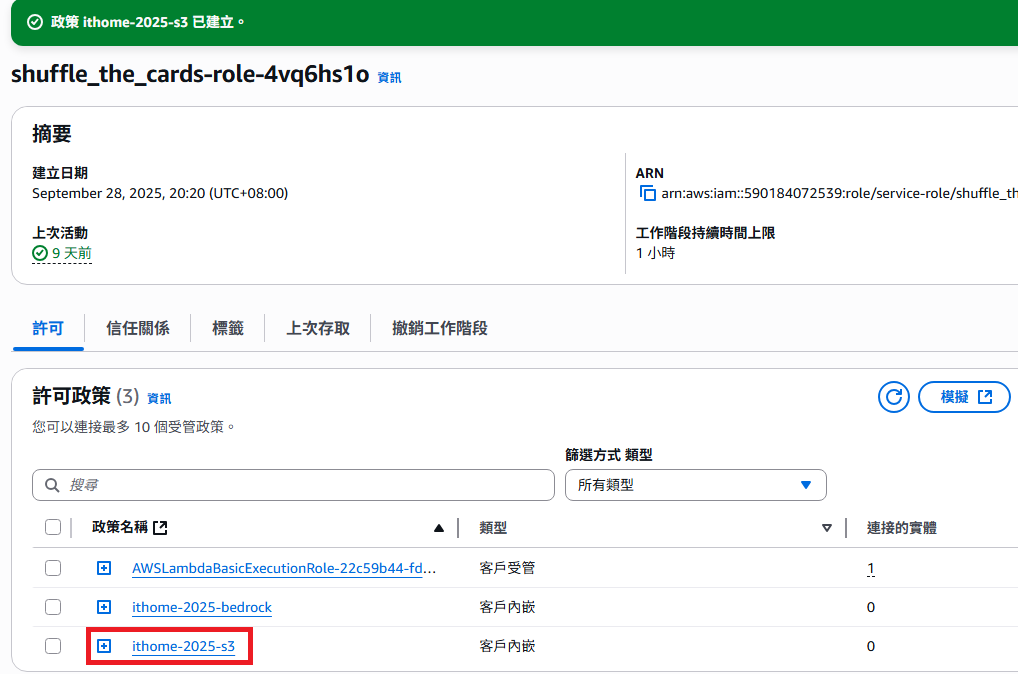Open the ithome-2025-s3 policy link
The width and height of the screenshot is (1018, 674).
pos(183,646)
